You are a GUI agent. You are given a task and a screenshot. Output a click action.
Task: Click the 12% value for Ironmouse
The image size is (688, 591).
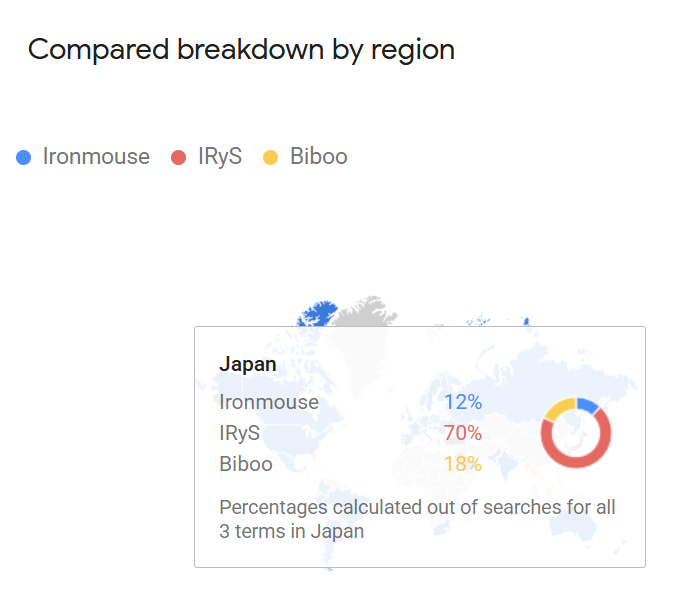pyautogui.click(x=463, y=402)
